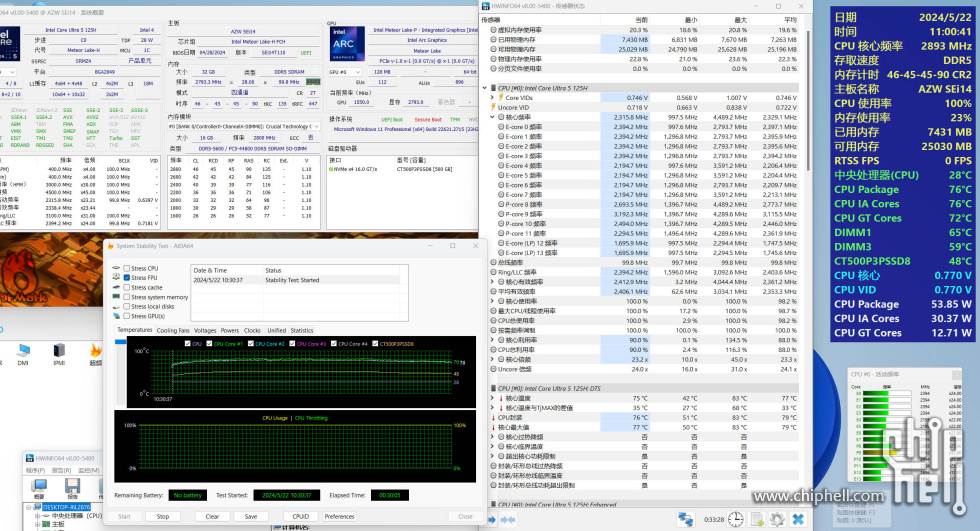Click the blue expand arrows icon at sensor bottom-left
980x531 pixels.
[x=492, y=520]
